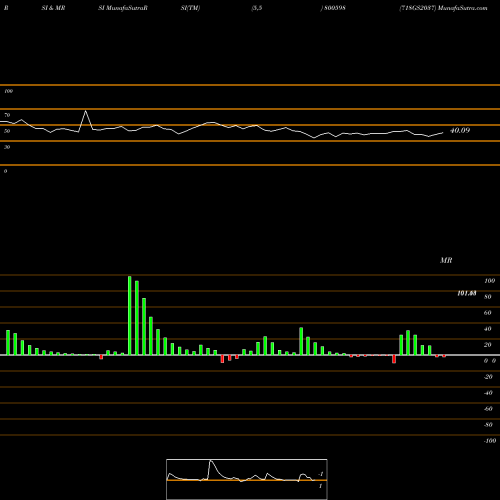Click the 40 label on the MR axis

488,329
